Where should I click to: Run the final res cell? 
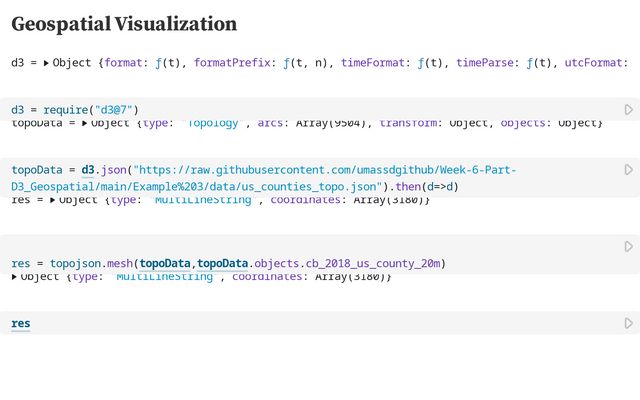point(629,323)
